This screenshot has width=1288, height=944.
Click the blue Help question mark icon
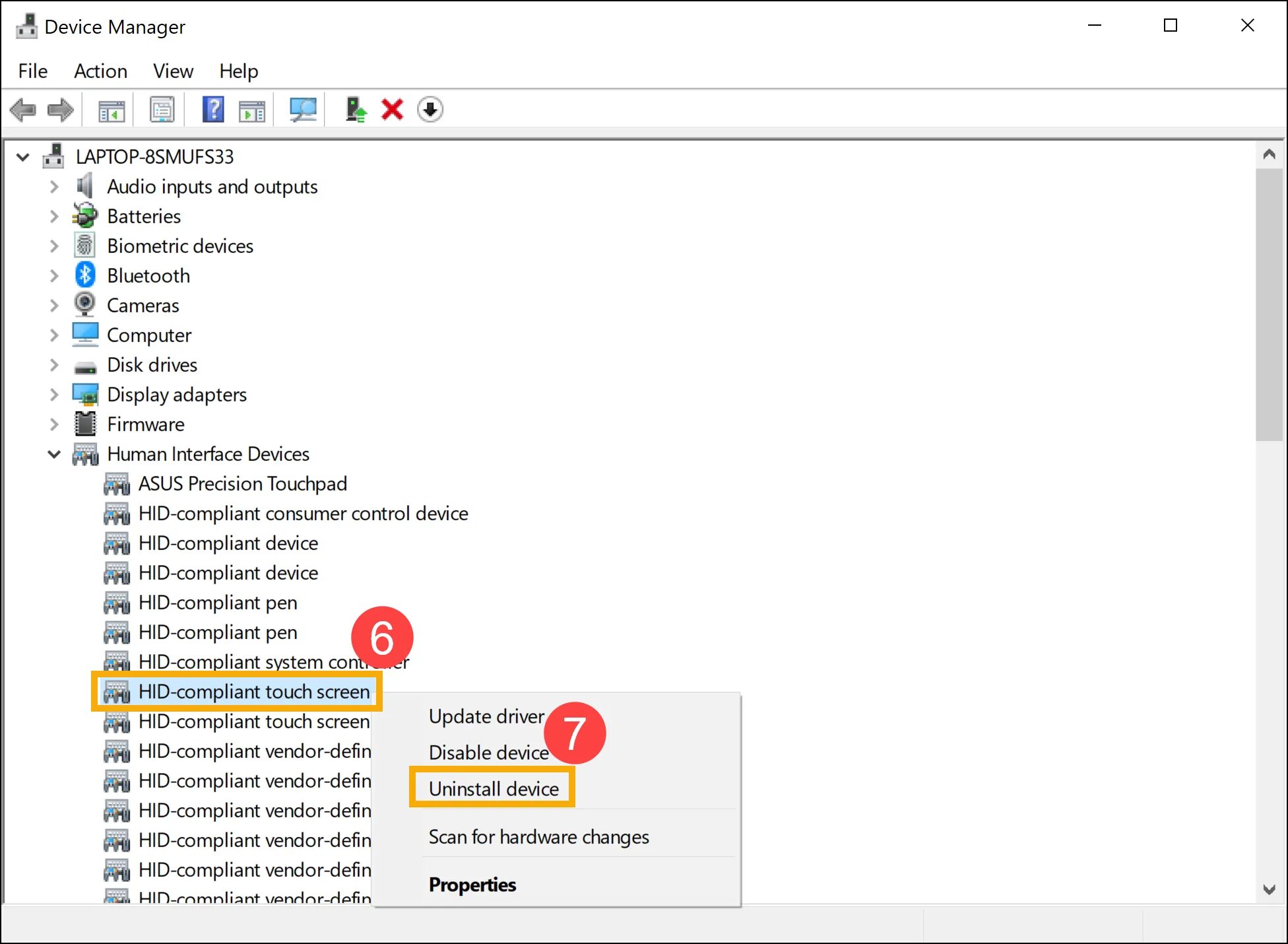pyautogui.click(x=212, y=110)
